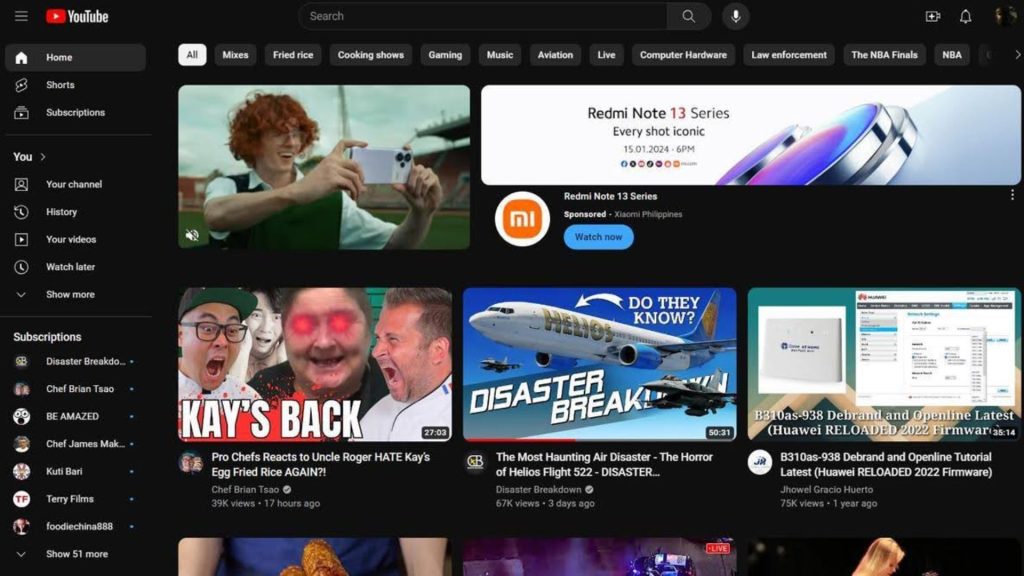Expand Show more in sidebar
Image resolution: width=1024 pixels, height=576 pixels.
(x=70, y=295)
